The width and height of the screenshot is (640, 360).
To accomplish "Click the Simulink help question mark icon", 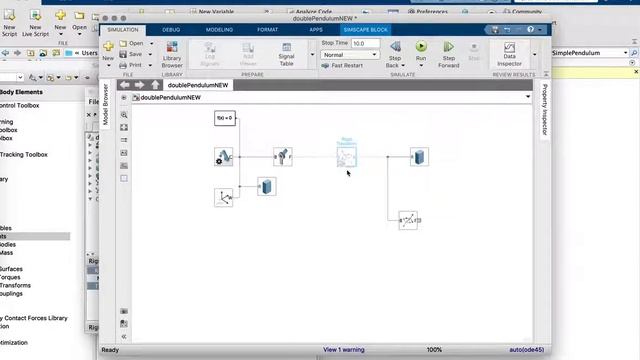I will click(530, 29).
